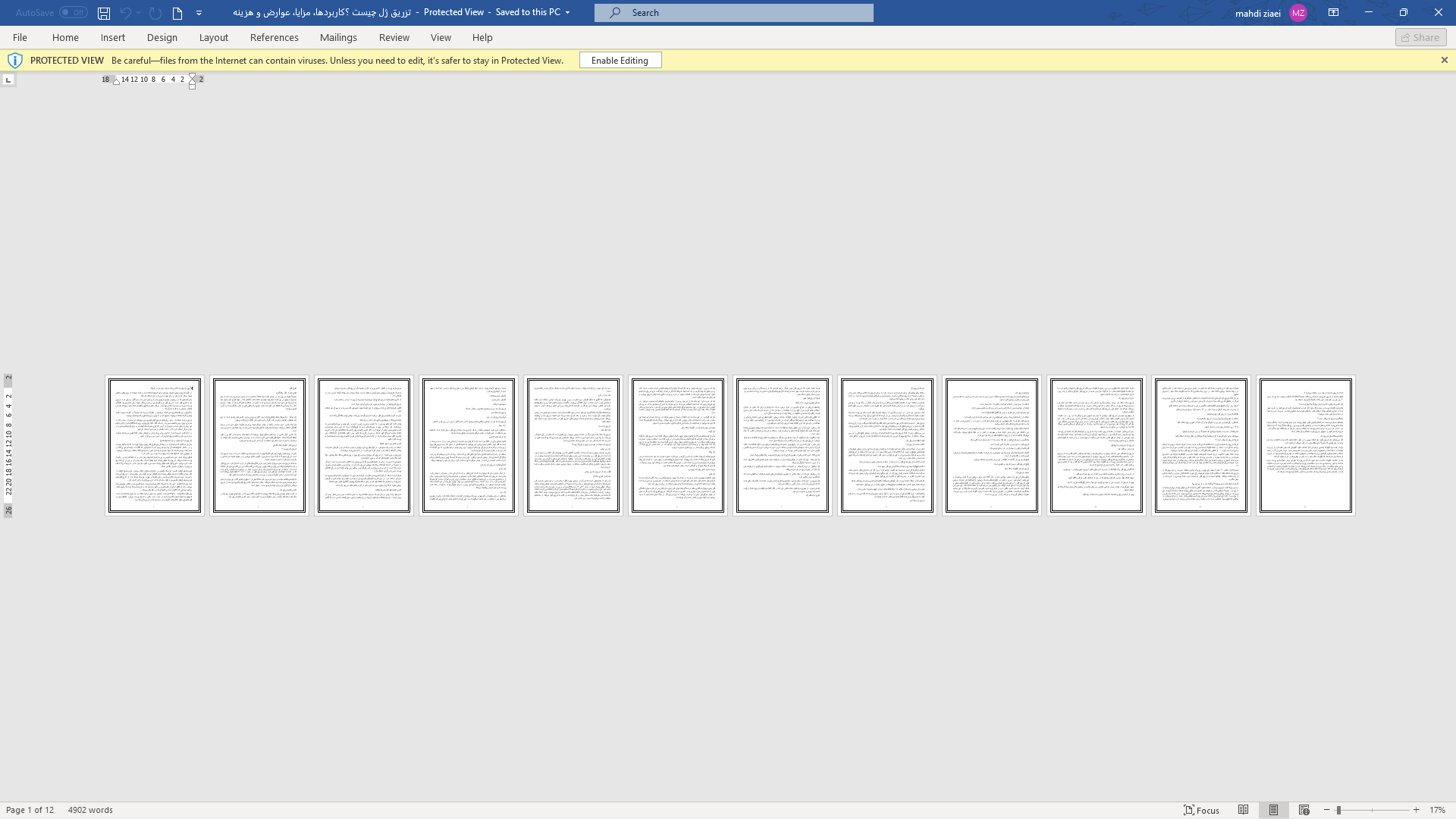1456x819 pixels.
Task: Open Ribbon Display Options
Action: (1333, 13)
